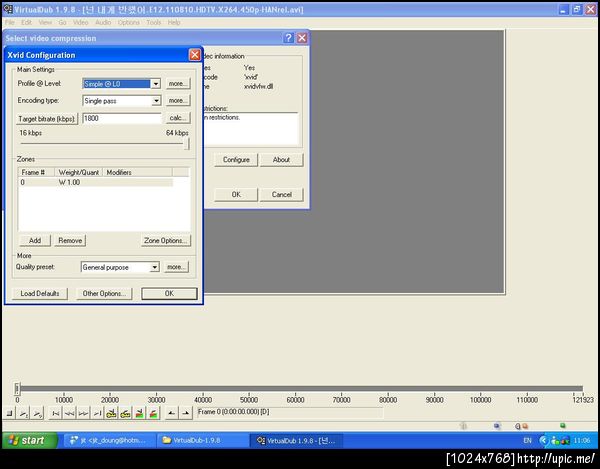The image size is (600, 469).
Task: Click the bitrate slider handle
Action: tap(187, 144)
